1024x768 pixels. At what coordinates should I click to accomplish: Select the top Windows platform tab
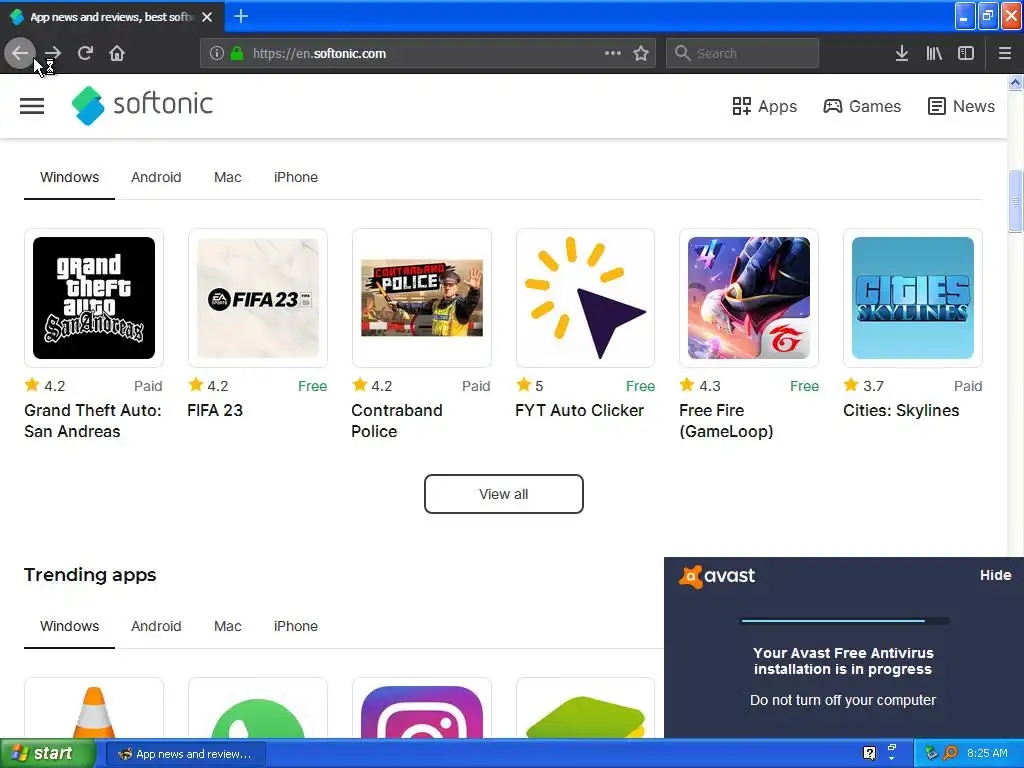69,177
